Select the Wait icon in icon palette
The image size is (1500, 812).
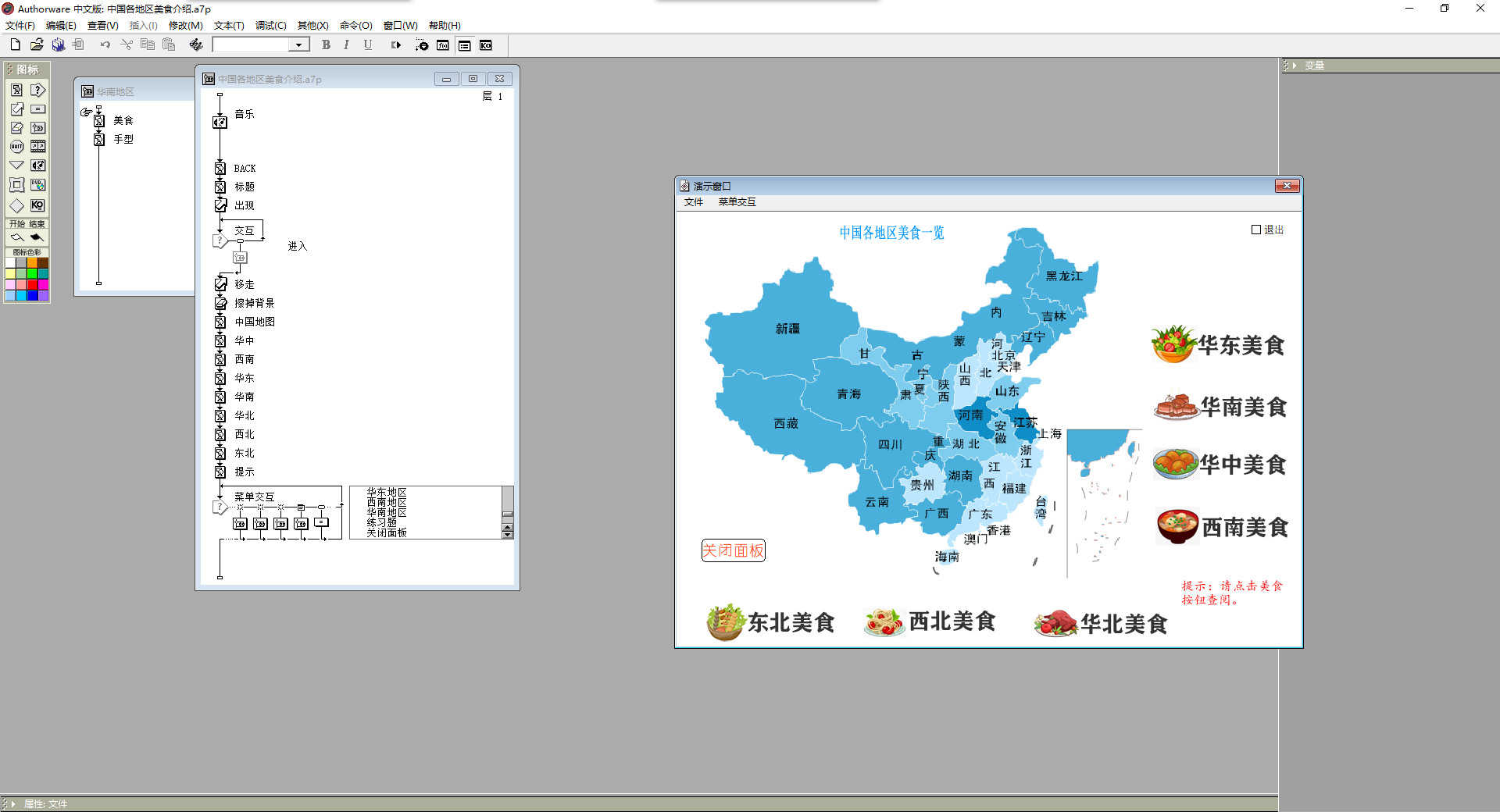(16, 146)
